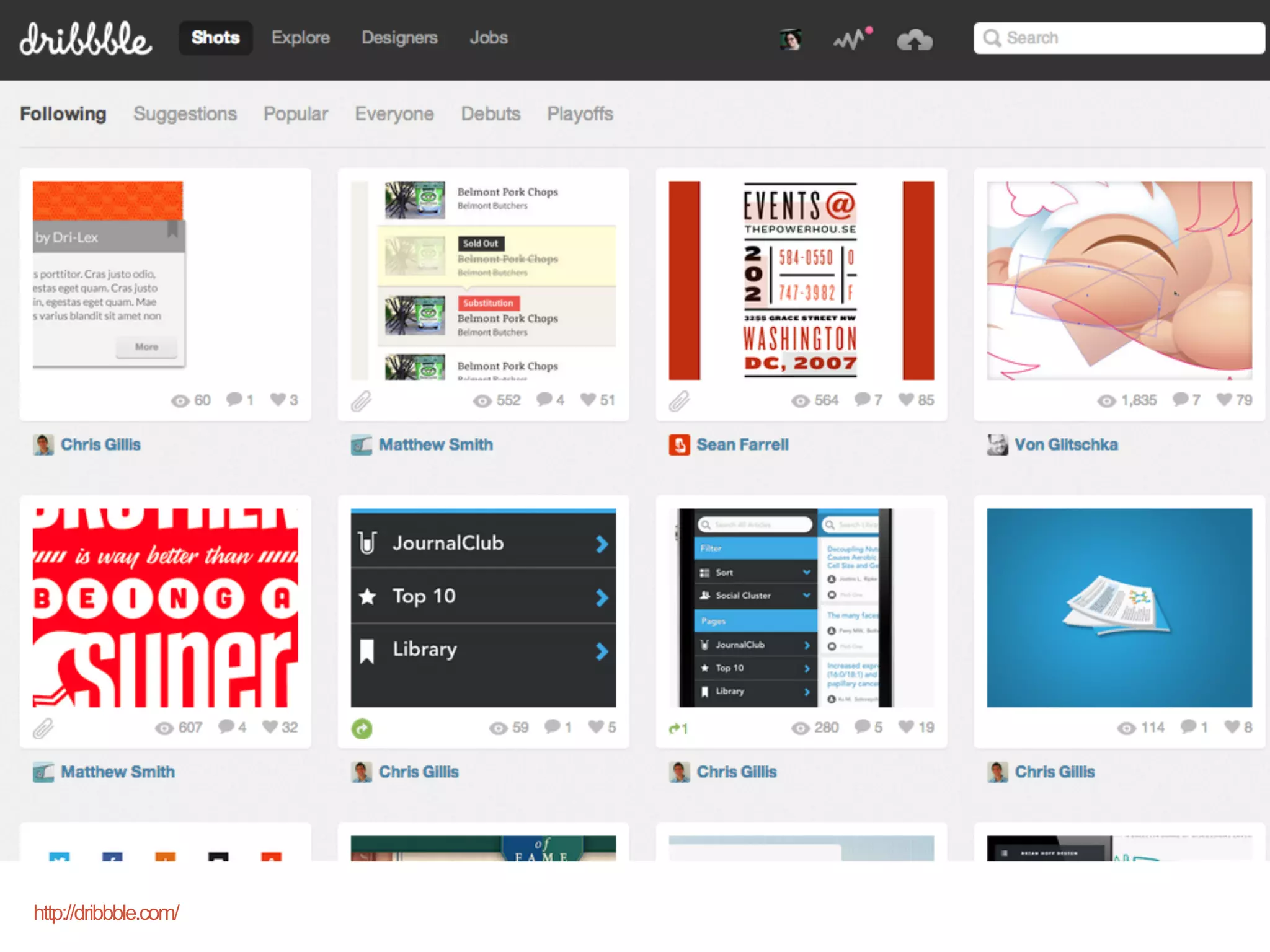Like the Von Glitschka shot with 79 hearts

tap(1224, 400)
